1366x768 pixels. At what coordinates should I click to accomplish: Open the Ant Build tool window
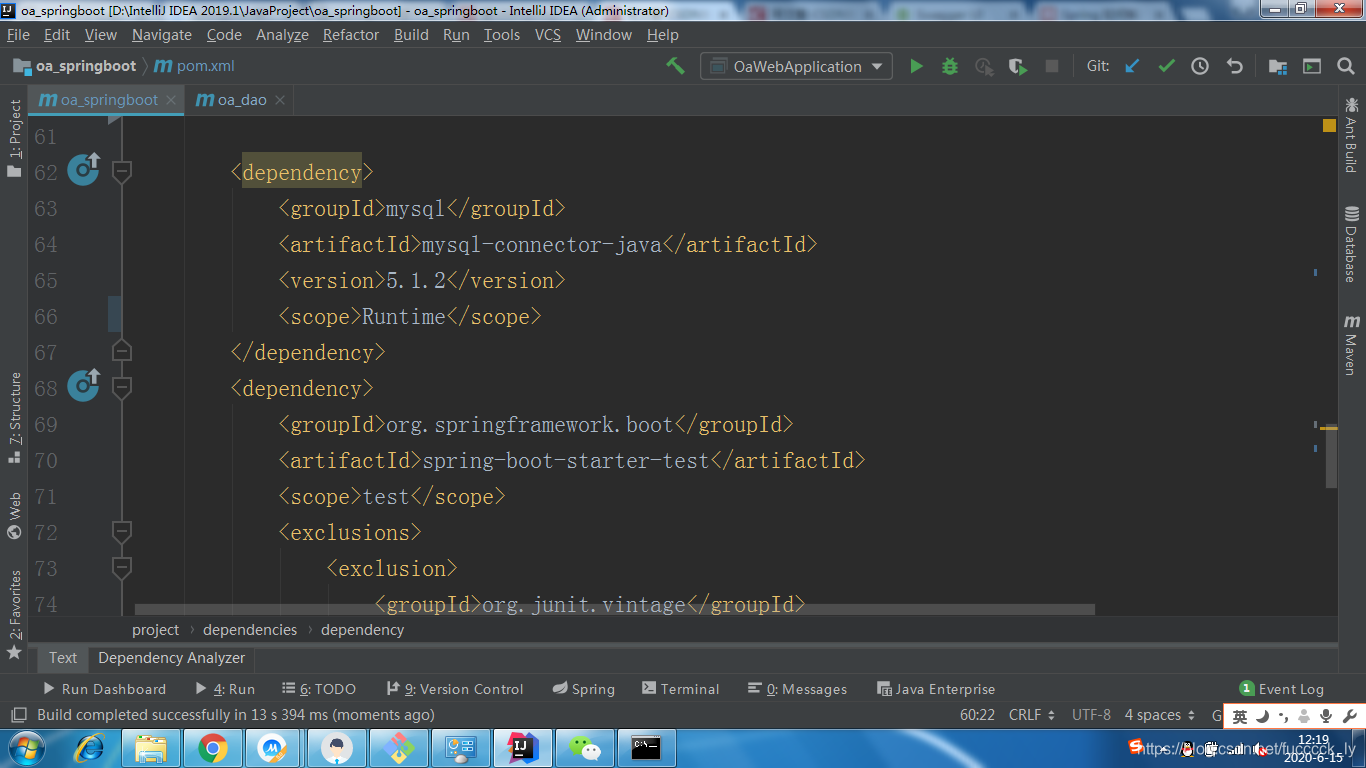[x=1351, y=134]
